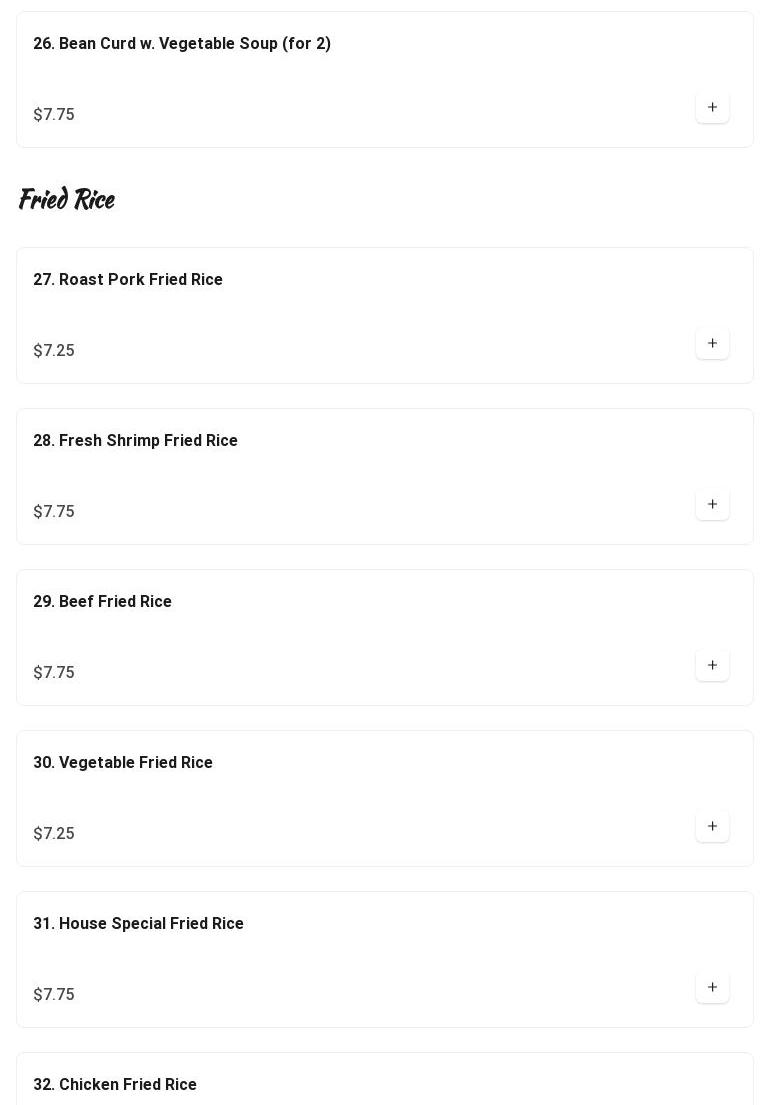Click the $7.75 price of Bean Curd Soup
The width and height of the screenshot is (770, 1105).
click(x=54, y=114)
